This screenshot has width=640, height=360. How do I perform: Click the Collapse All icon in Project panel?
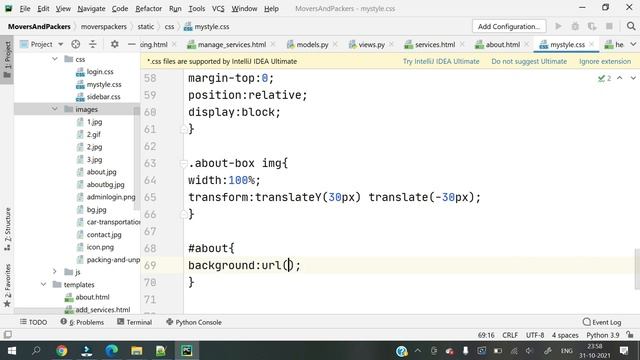click(x=93, y=44)
